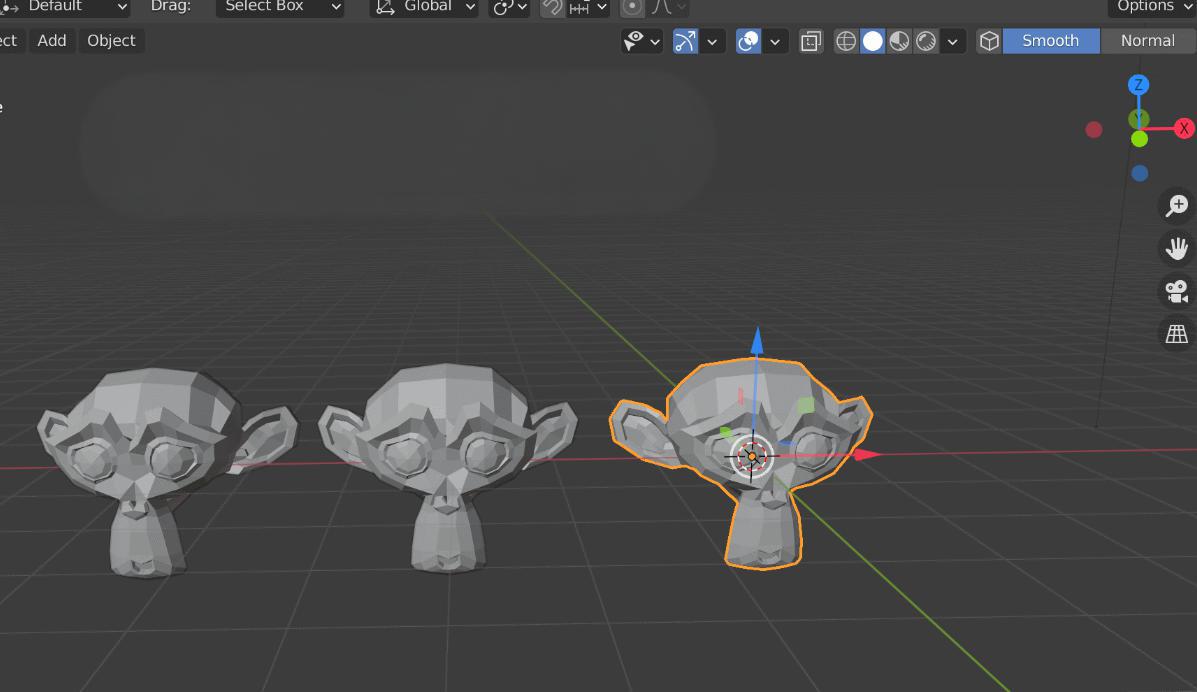
Task: Click the red X axis gizmo ball
Action: click(x=1184, y=128)
